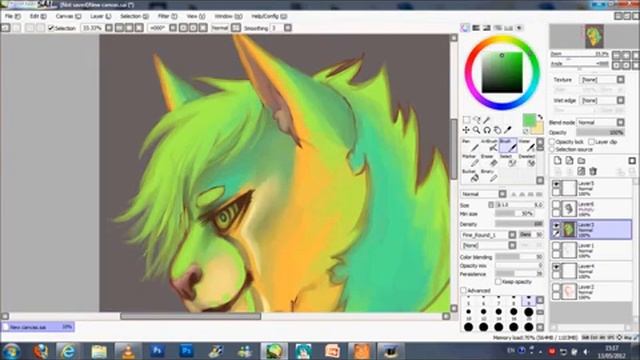Pick the Rotate view tool
The image size is (640, 360).
pos(487,130)
